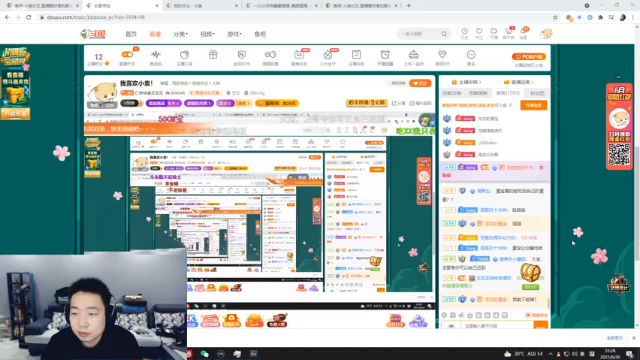This screenshot has height=360, width=640.
Task: Switch to the 贵宾(1705) tab
Action: [x=508, y=93]
